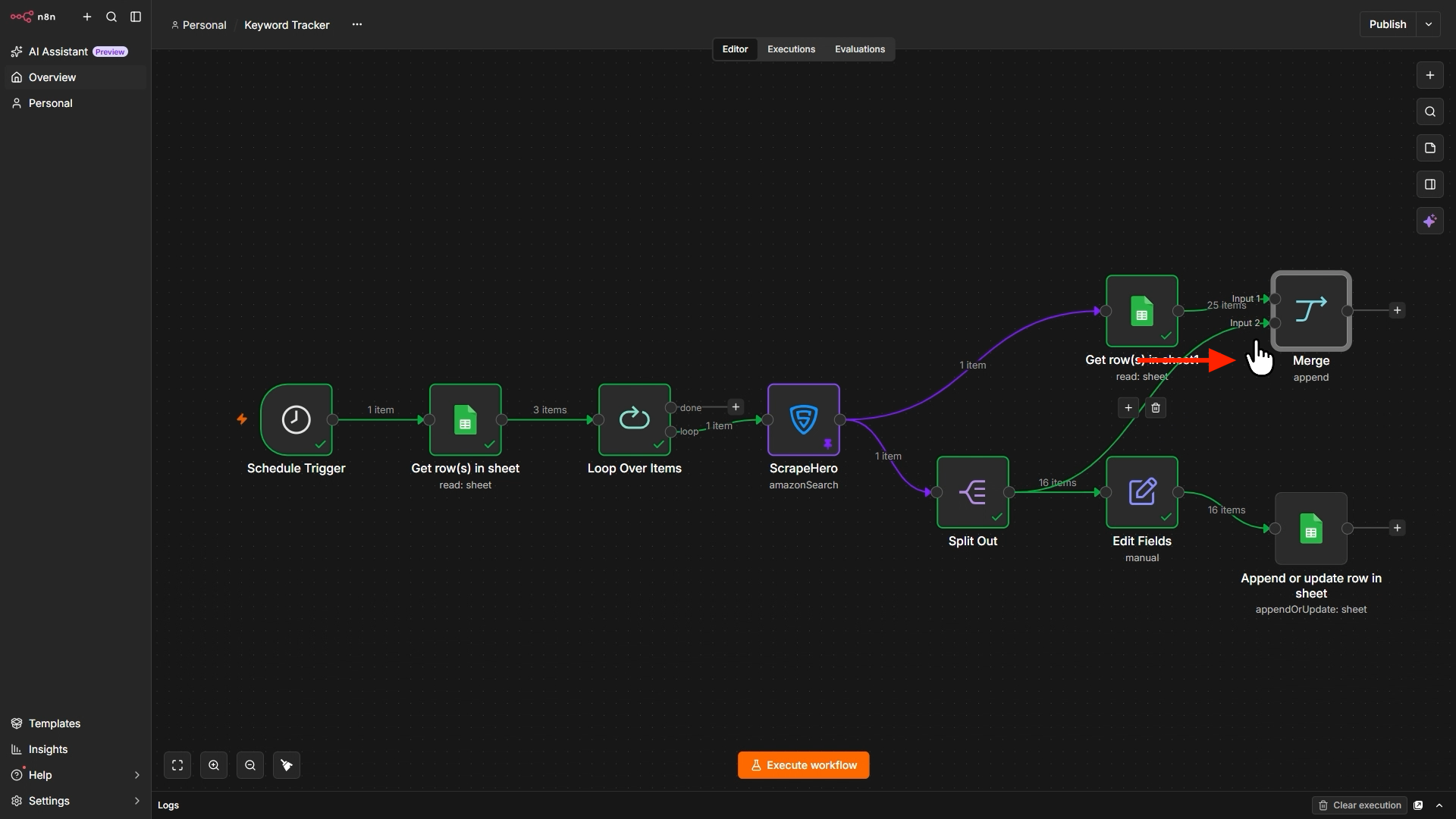The width and height of the screenshot is (1456, 819).
Task: Select the ScrapeHero node
Action: 804,419
